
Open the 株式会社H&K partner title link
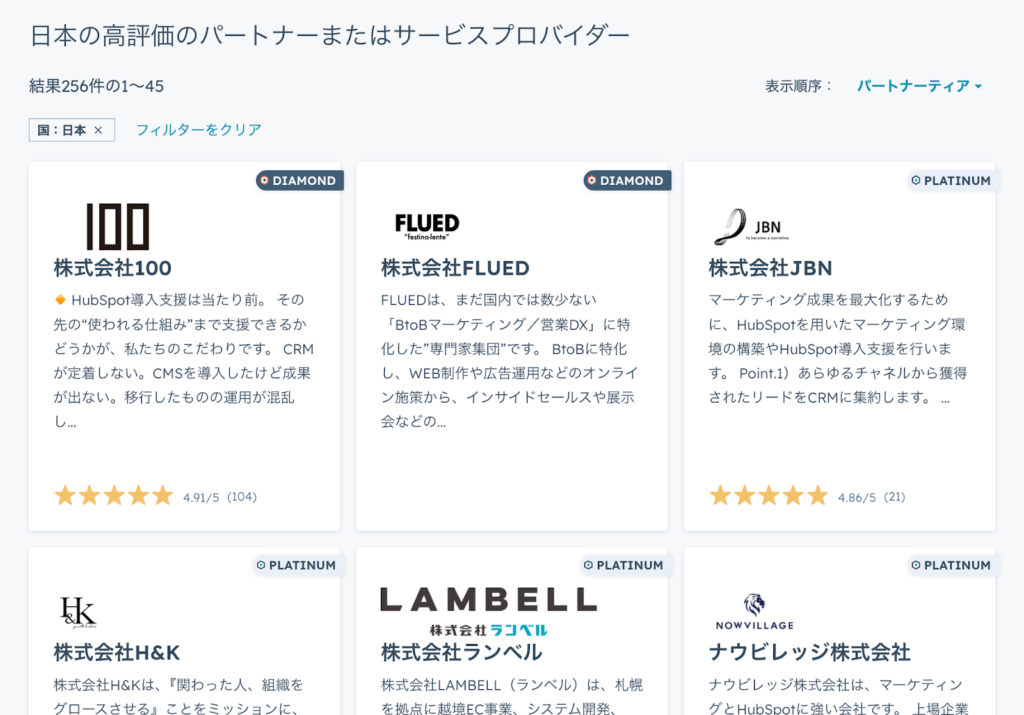117,652
